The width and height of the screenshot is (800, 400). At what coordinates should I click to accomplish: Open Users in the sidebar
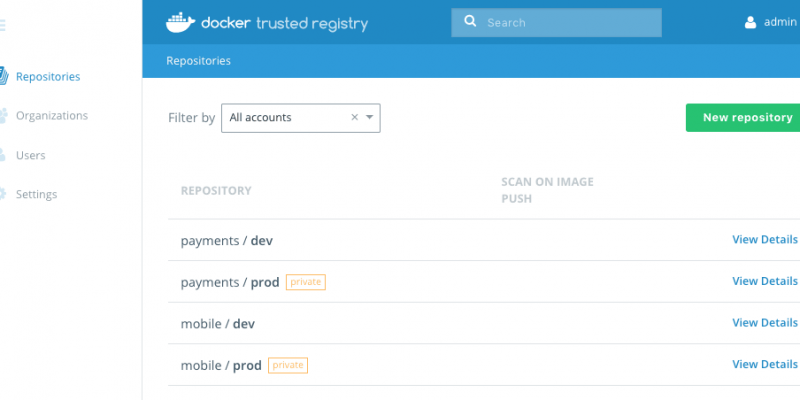(31, 155)
